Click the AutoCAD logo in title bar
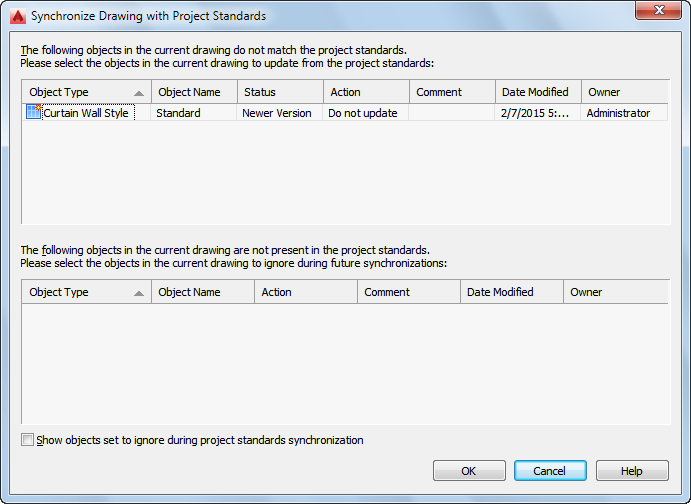Viewport: 691px width, 504px height. click(16, 16)
